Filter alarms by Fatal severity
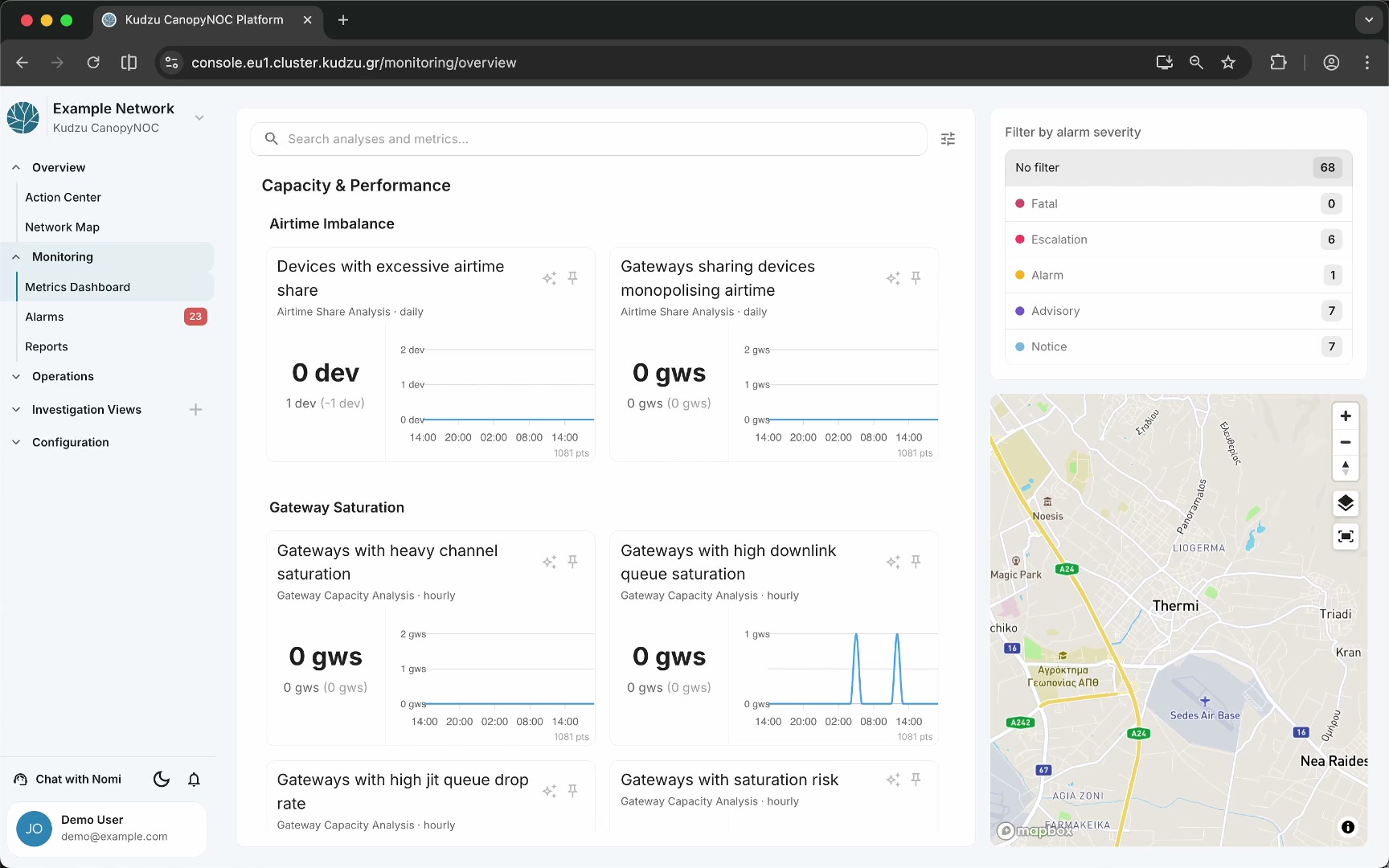 1178,204
